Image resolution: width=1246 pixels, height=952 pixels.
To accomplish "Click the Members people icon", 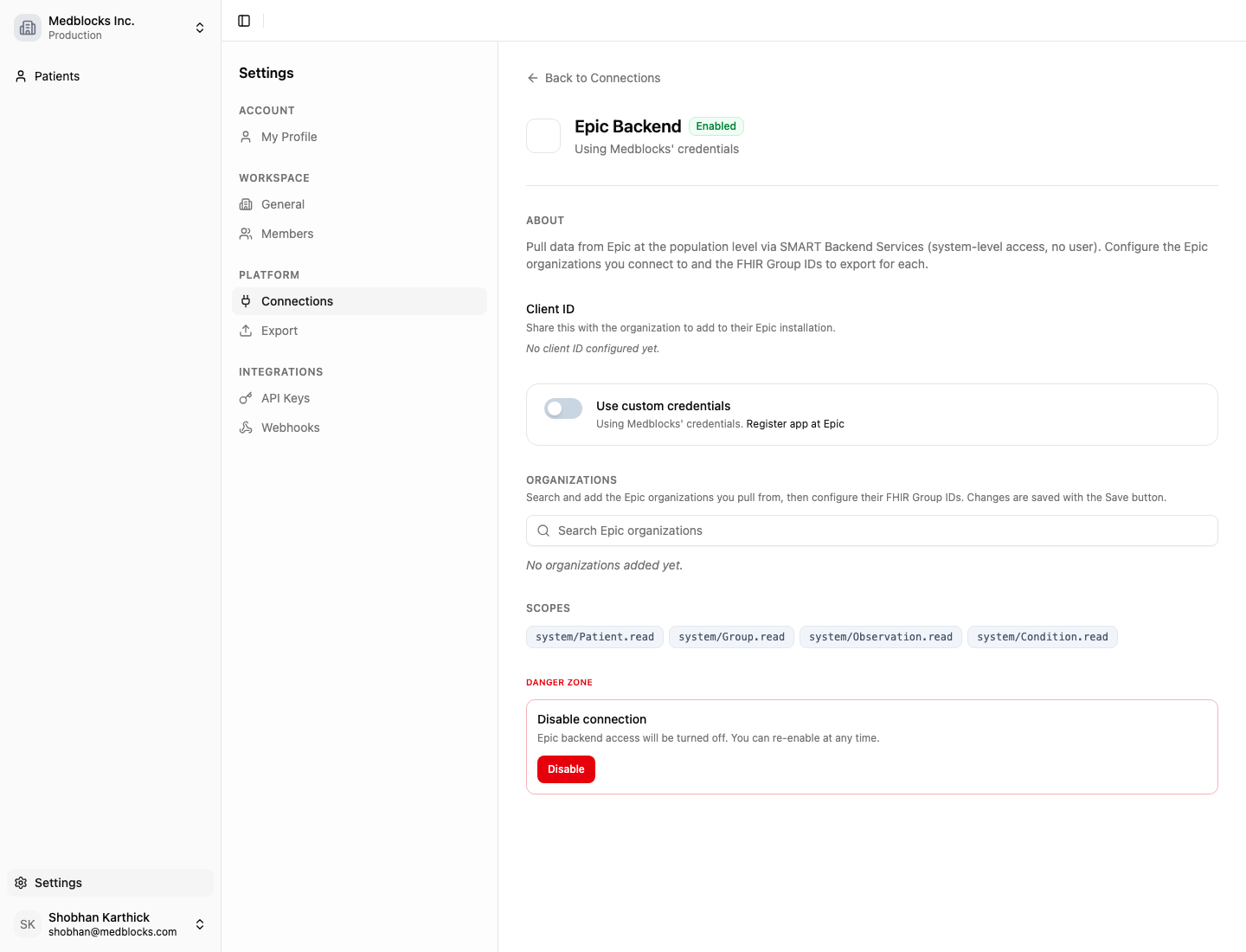I will 246,234.
